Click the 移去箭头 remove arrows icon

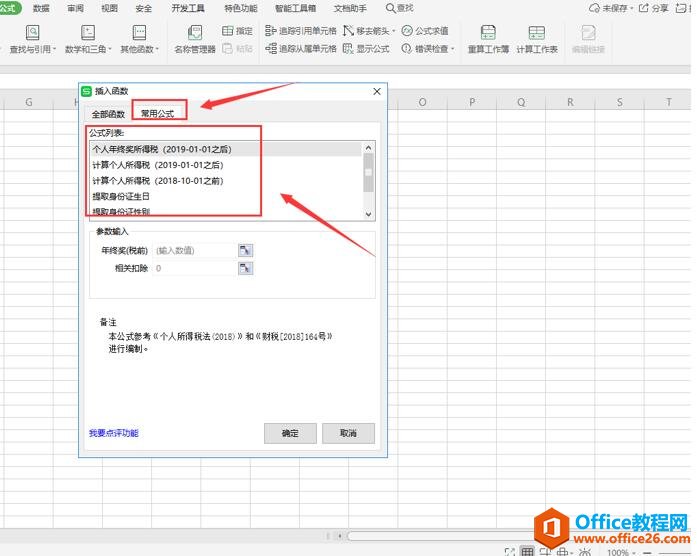[348, 31]
